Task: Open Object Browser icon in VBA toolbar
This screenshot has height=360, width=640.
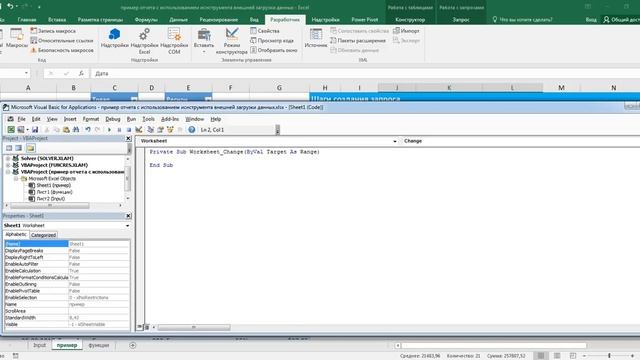Action: coord(170,130)
